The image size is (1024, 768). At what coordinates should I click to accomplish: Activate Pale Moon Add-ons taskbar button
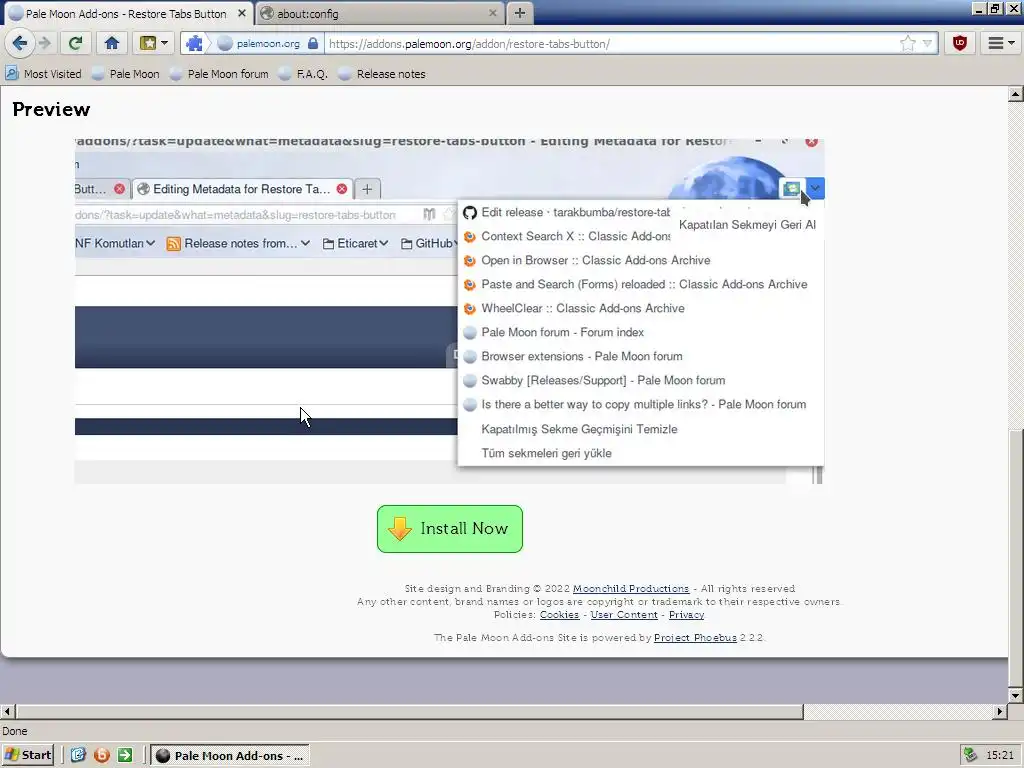230,755
